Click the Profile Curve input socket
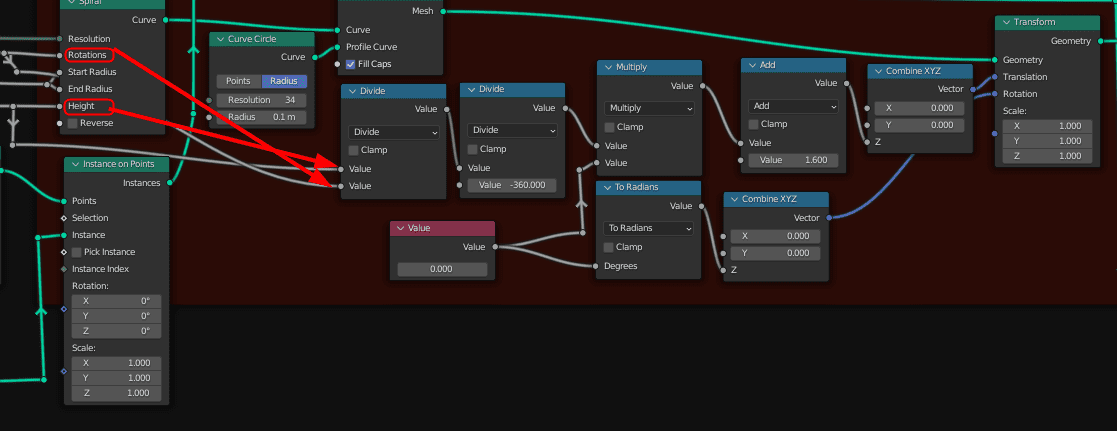The width and height of the screenshot is (1117, 431). (x=339, y=47)
